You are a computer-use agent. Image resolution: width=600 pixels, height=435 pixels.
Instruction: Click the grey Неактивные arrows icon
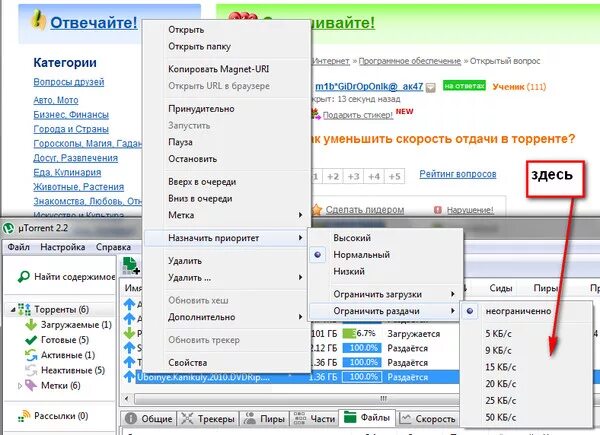tap(31, 370)
